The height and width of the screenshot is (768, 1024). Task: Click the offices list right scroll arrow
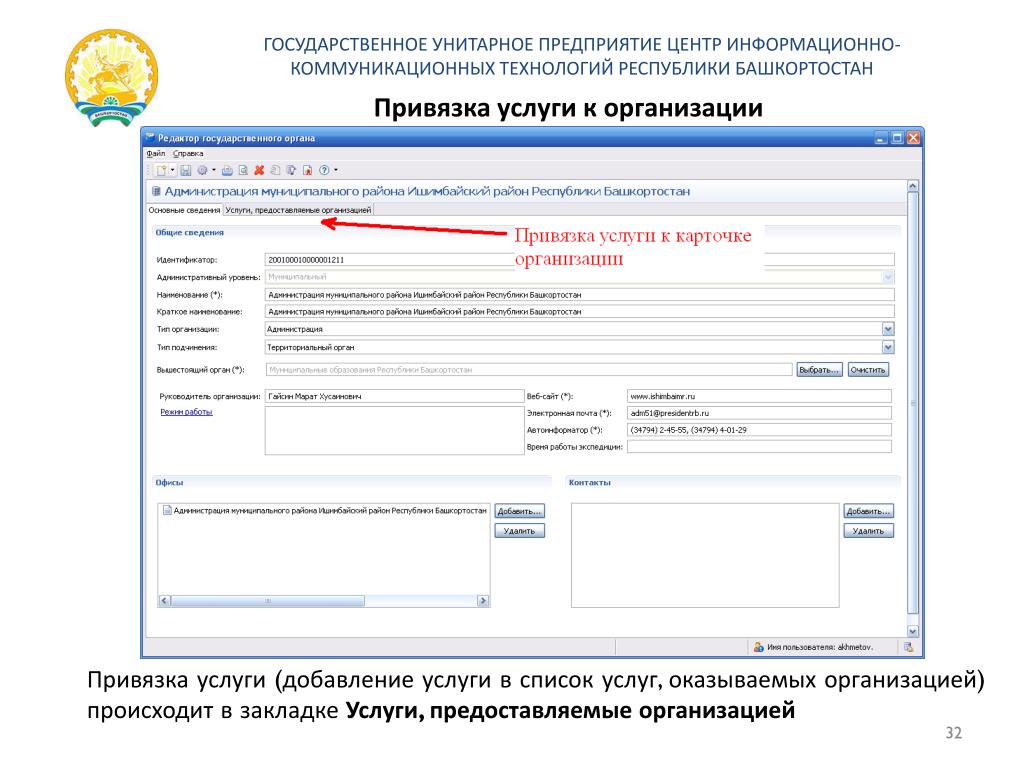point(483,601)
